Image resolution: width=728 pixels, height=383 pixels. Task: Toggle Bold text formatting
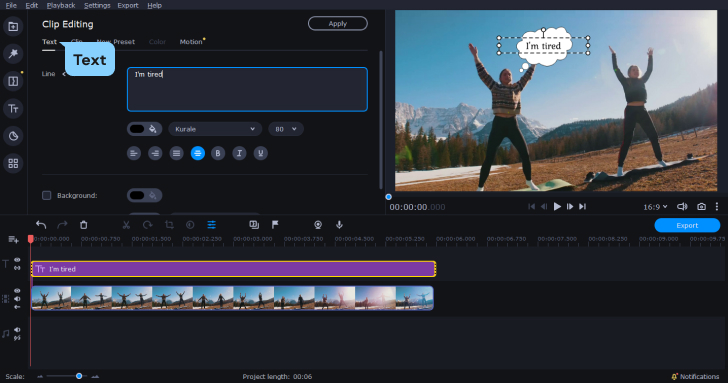point(218,153)
